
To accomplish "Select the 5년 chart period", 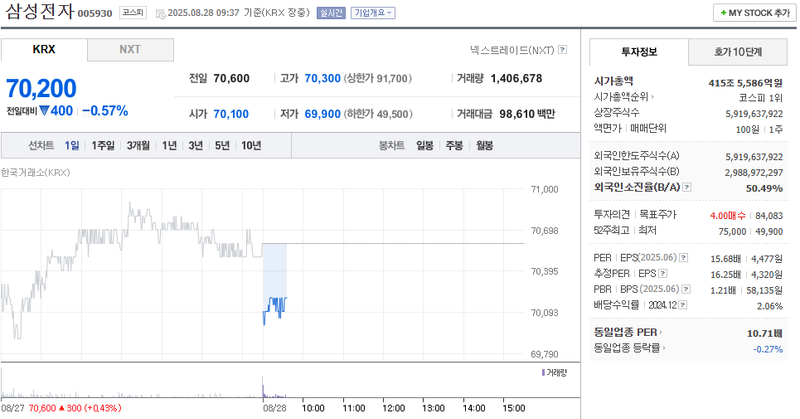I will [x=222, y=145].
